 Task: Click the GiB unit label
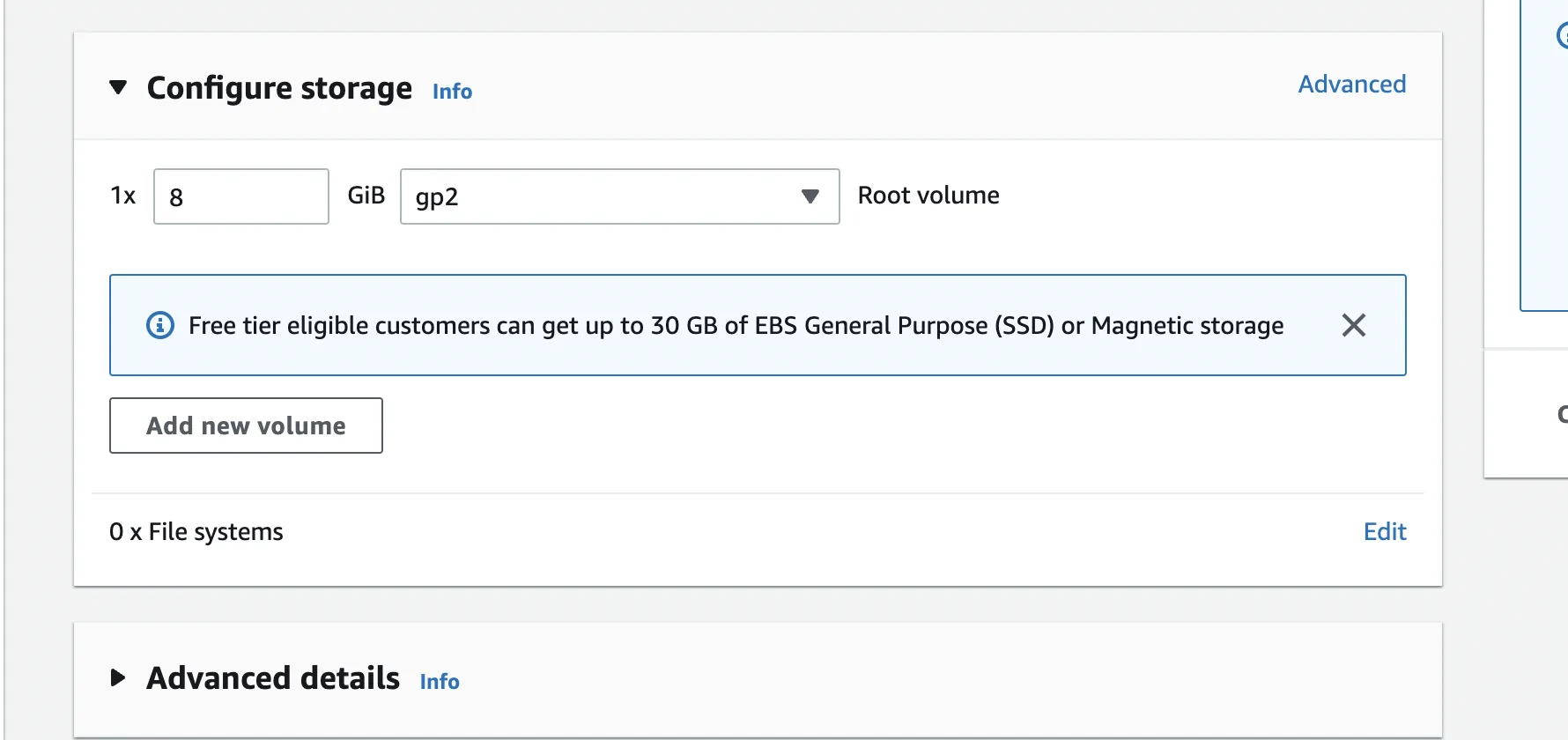366,196
